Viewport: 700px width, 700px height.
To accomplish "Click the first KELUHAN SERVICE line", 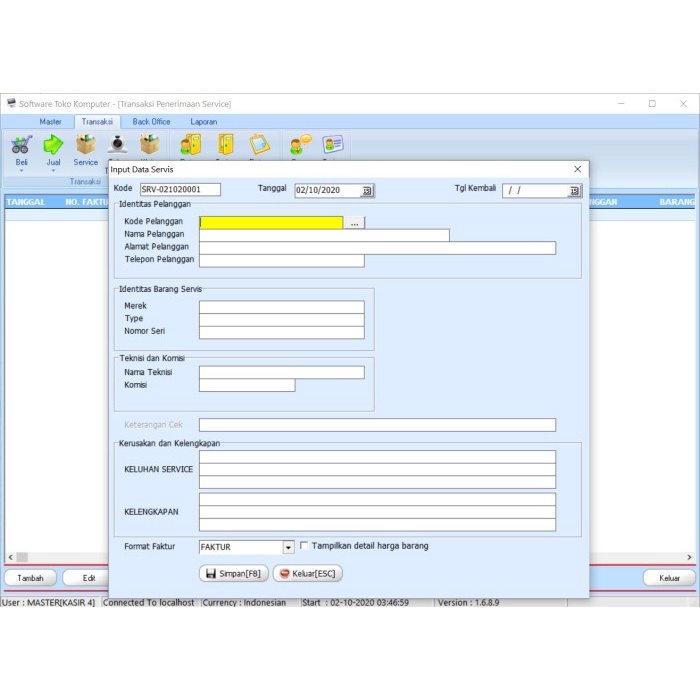I will pyautogui.click(x=377, y=457).
